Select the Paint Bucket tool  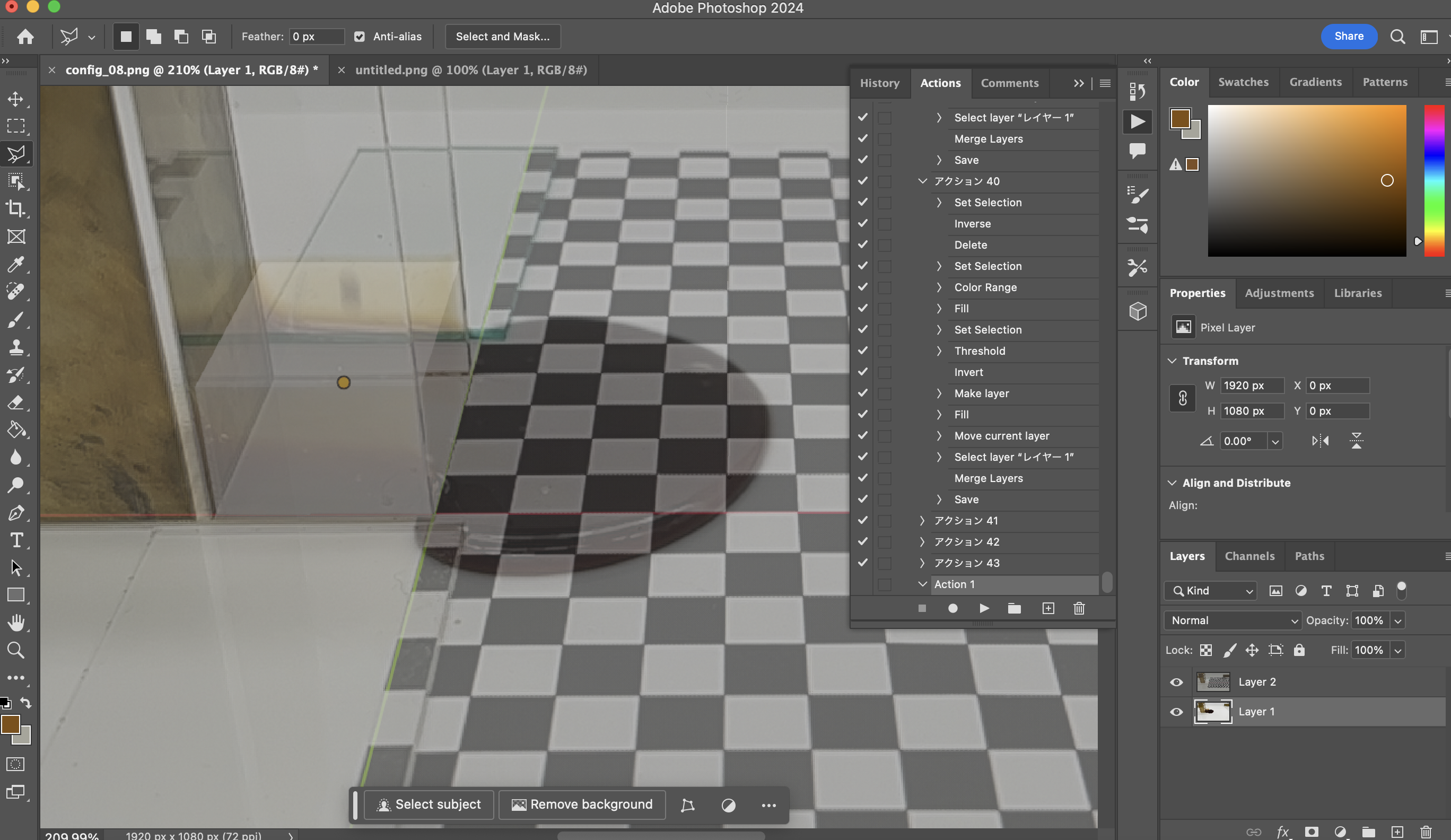tap(15, 430)
